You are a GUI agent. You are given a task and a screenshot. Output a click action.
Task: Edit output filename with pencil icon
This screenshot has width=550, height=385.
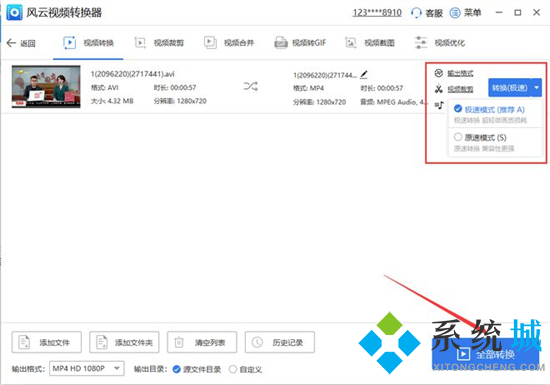tap(364, 74)
